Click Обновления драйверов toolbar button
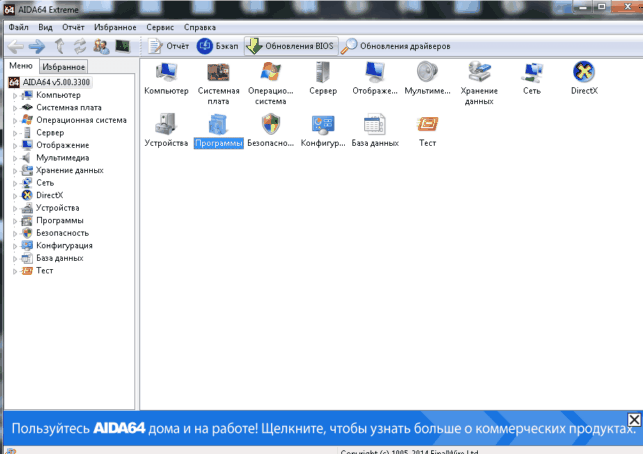643x454 pixels. tap(396, 46)
